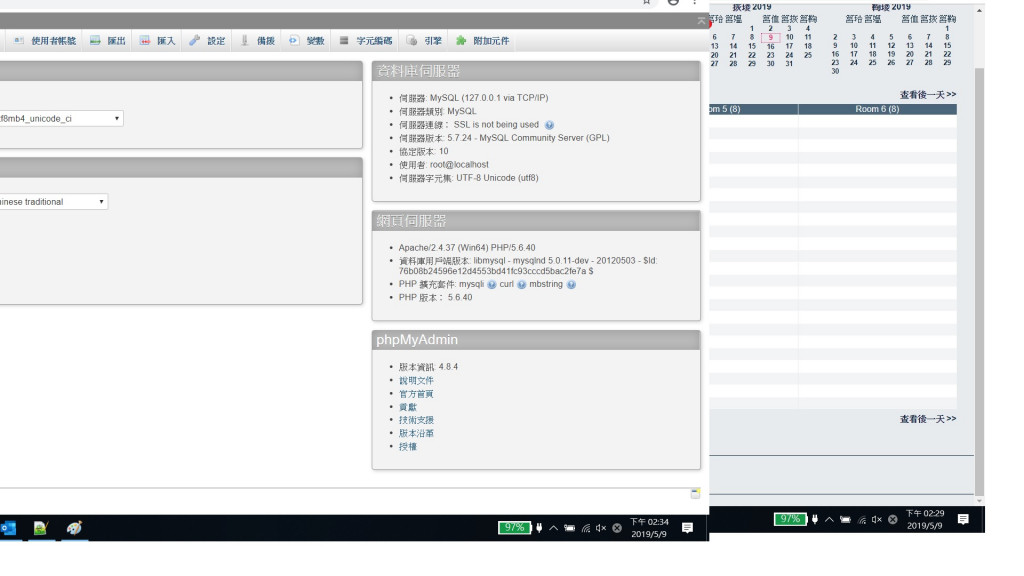The width and height of the screenshot is (1024, 576).
Task: Click the phpMyAdmin panel header
Action: click(536, 340)
